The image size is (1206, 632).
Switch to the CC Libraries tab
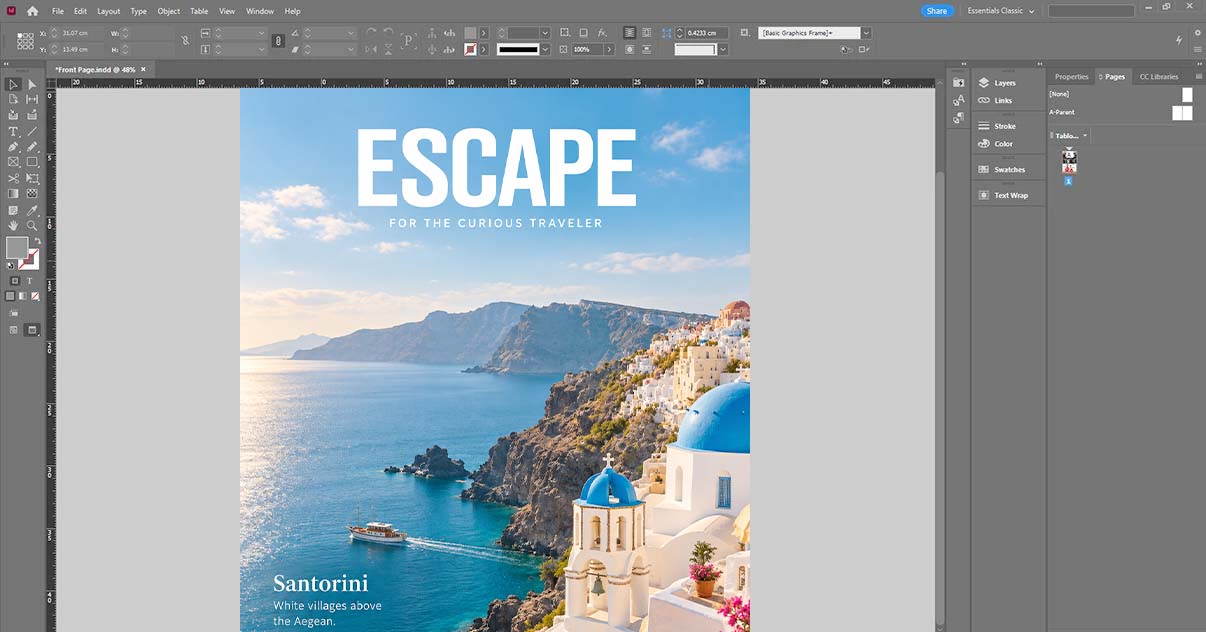point(1159,77)
